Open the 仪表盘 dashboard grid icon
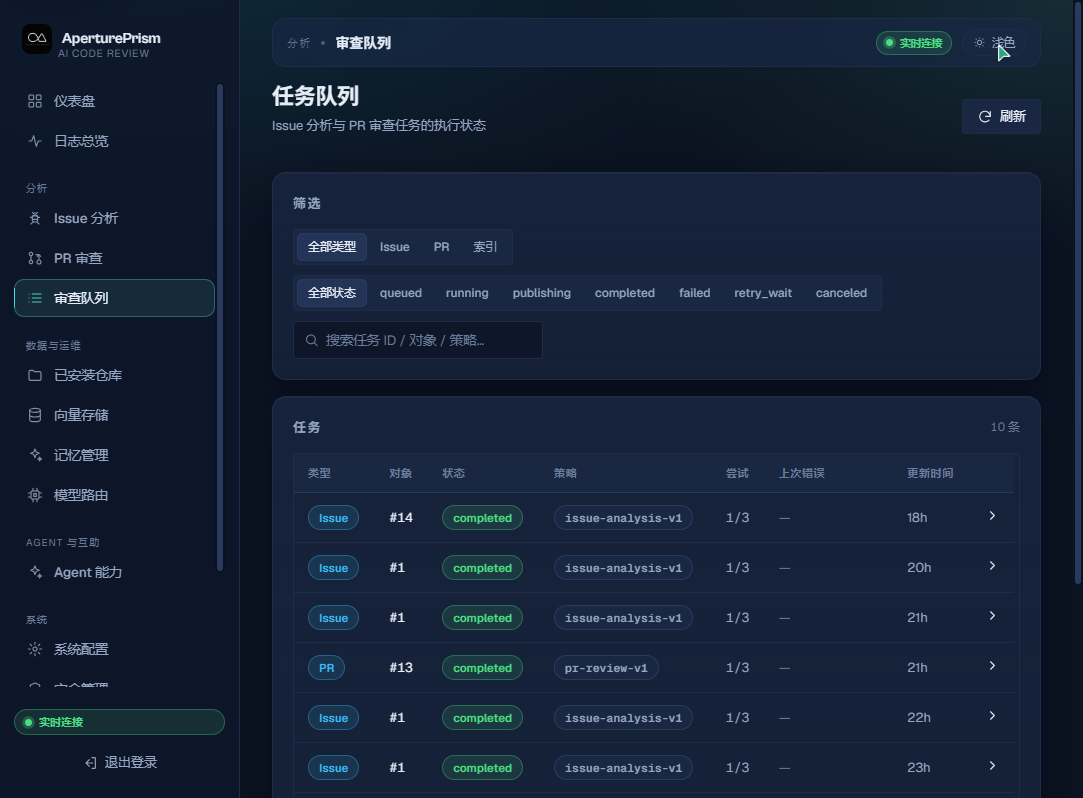 click(35, 102)
